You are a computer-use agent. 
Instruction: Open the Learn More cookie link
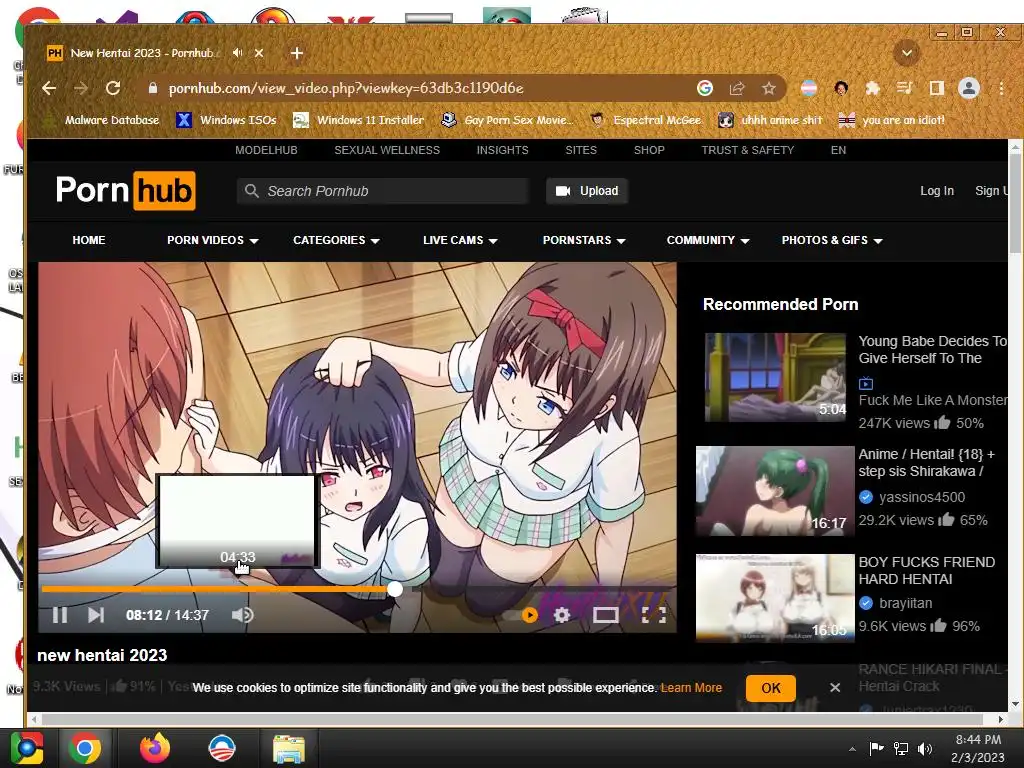point(692,688)
